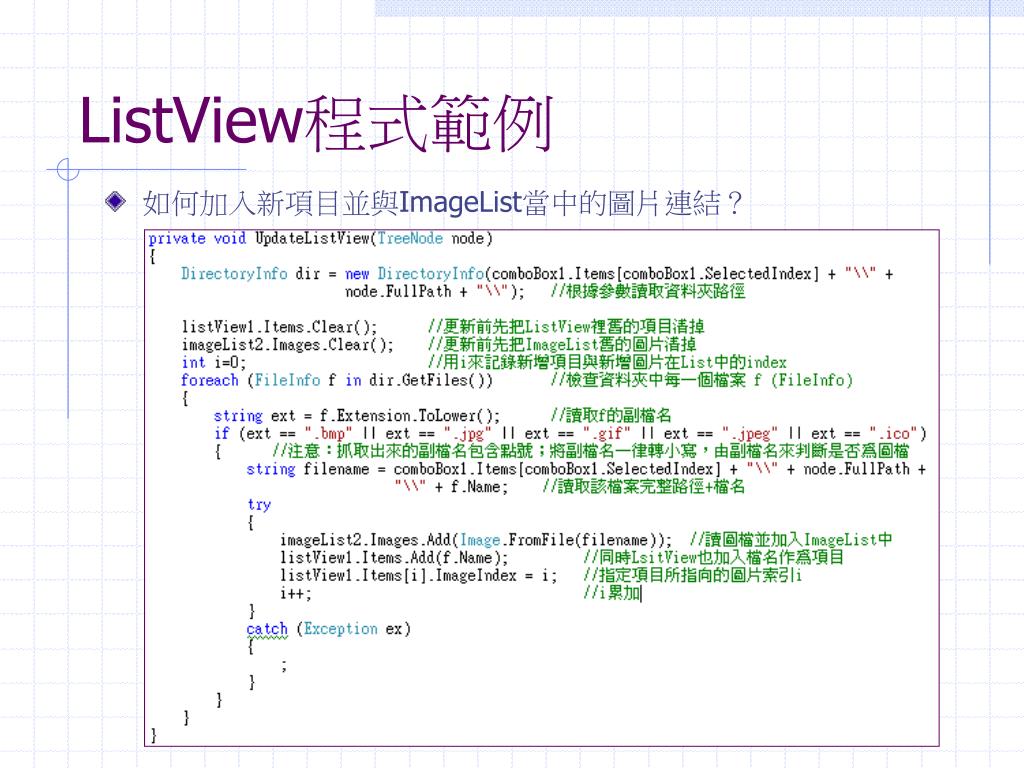Image resolution: width=1024 pixels, height=768 pixels.
Task: Click the "try" keyword
Action: pyautogui.click(x=259, y=504)
